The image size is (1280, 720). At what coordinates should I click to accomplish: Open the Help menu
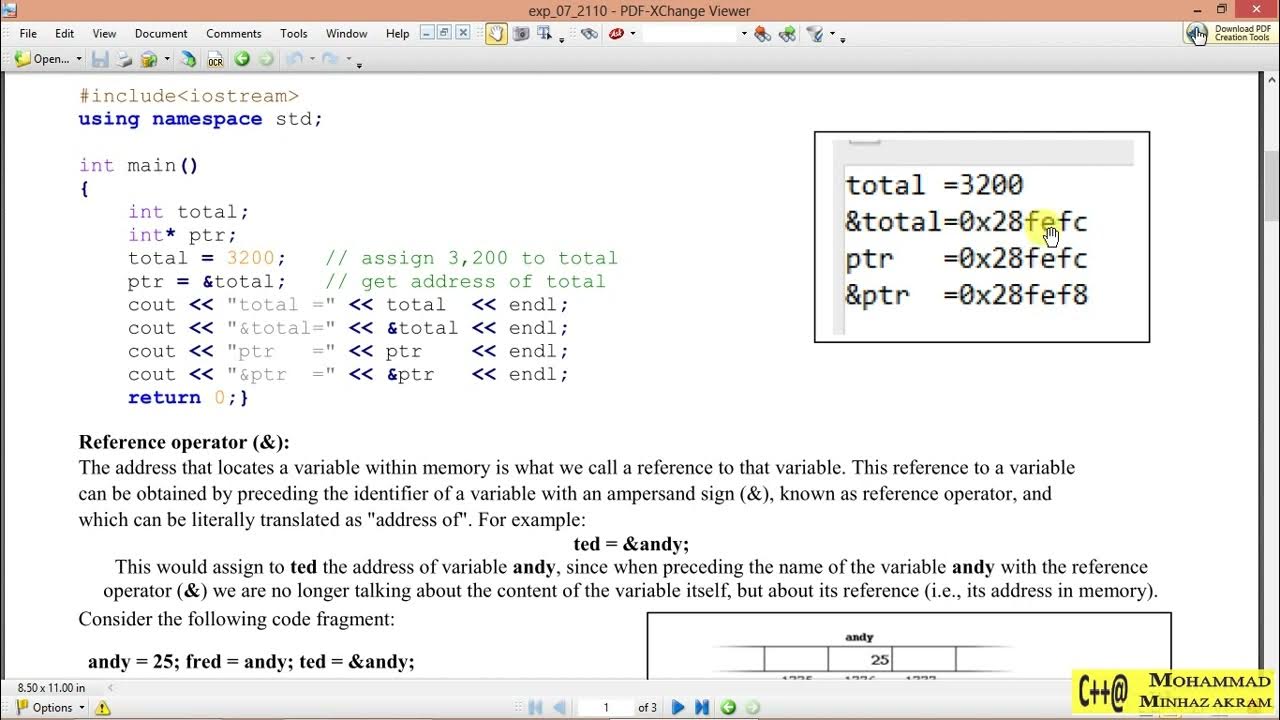click(397, 33)
